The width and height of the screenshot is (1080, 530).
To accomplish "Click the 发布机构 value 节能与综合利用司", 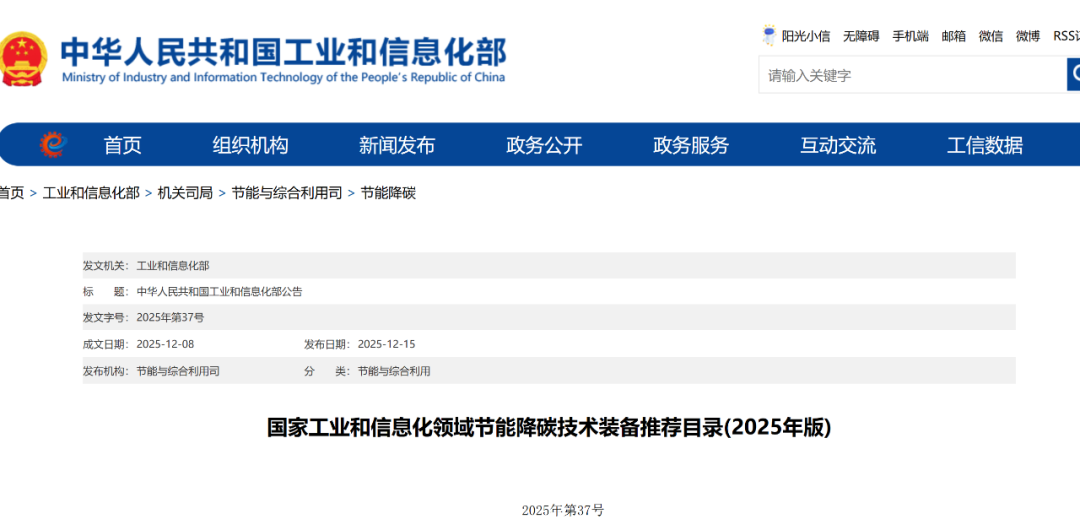I will [178, 371].
